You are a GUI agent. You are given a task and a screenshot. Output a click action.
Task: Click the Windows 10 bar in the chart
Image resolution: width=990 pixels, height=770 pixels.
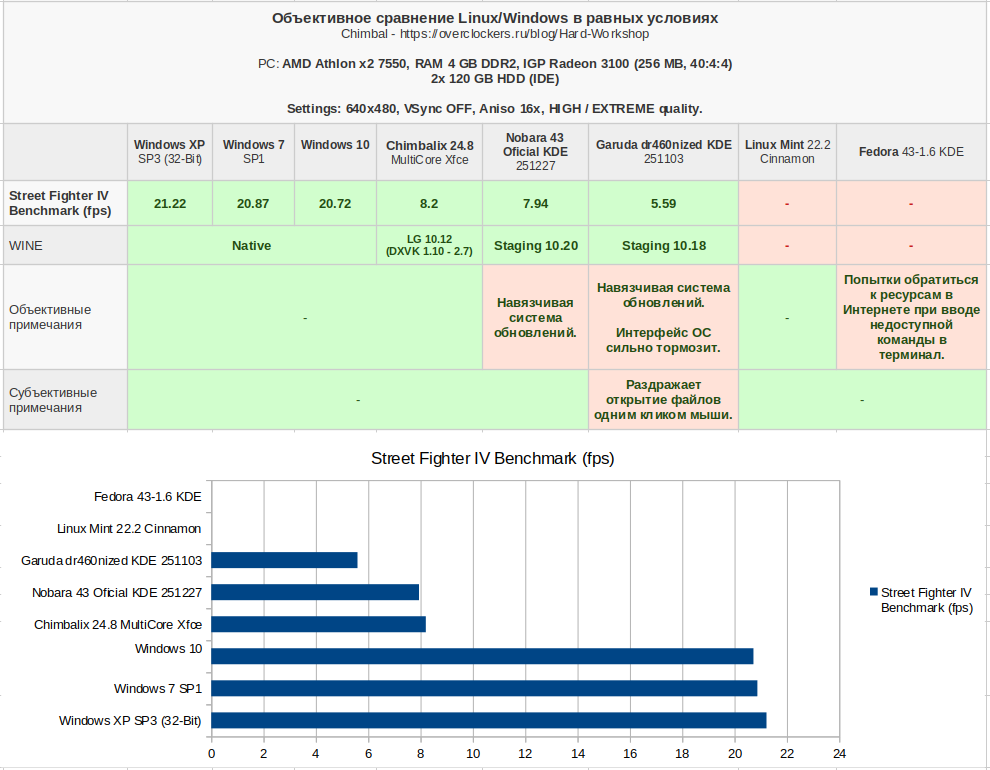click(x=482, y=656)
